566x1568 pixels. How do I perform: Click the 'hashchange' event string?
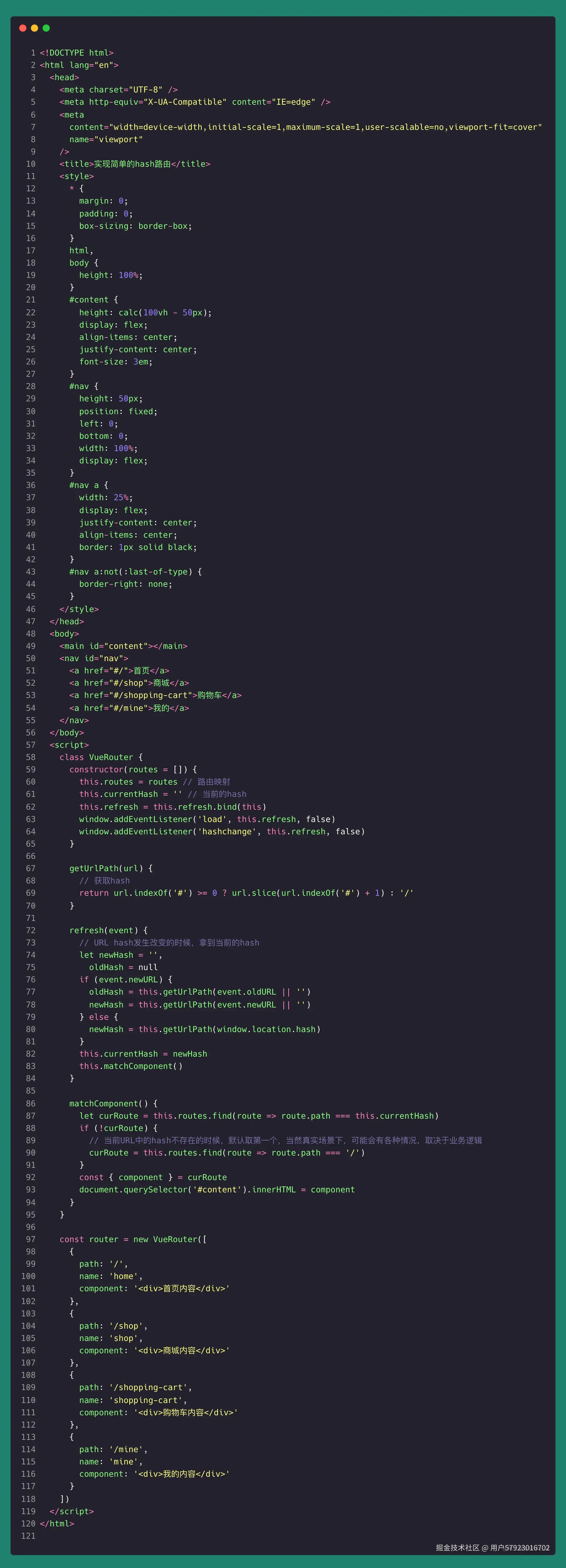pyautogui.click(x=227, y=831)
